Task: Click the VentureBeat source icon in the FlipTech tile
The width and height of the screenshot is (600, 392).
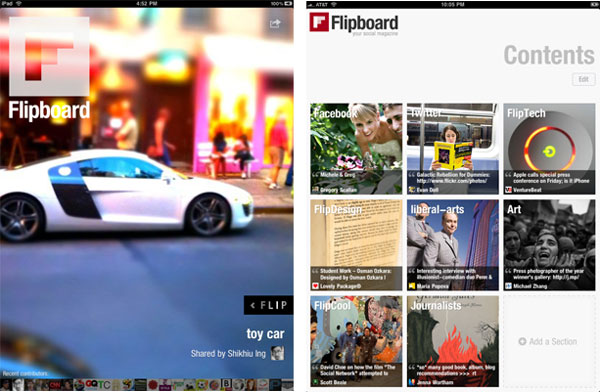Action: [x=508, y=189]
